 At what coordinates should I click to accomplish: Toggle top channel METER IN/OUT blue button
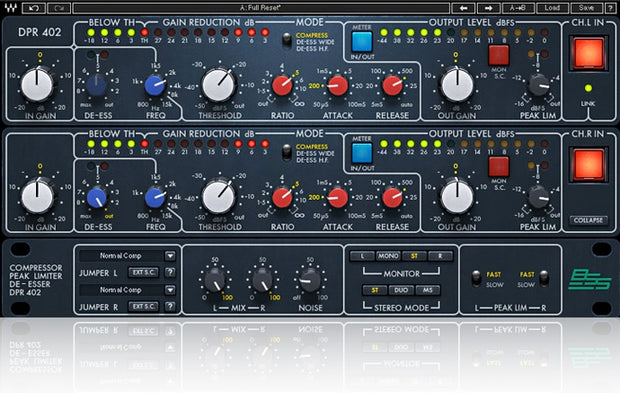tap(362, 42)
